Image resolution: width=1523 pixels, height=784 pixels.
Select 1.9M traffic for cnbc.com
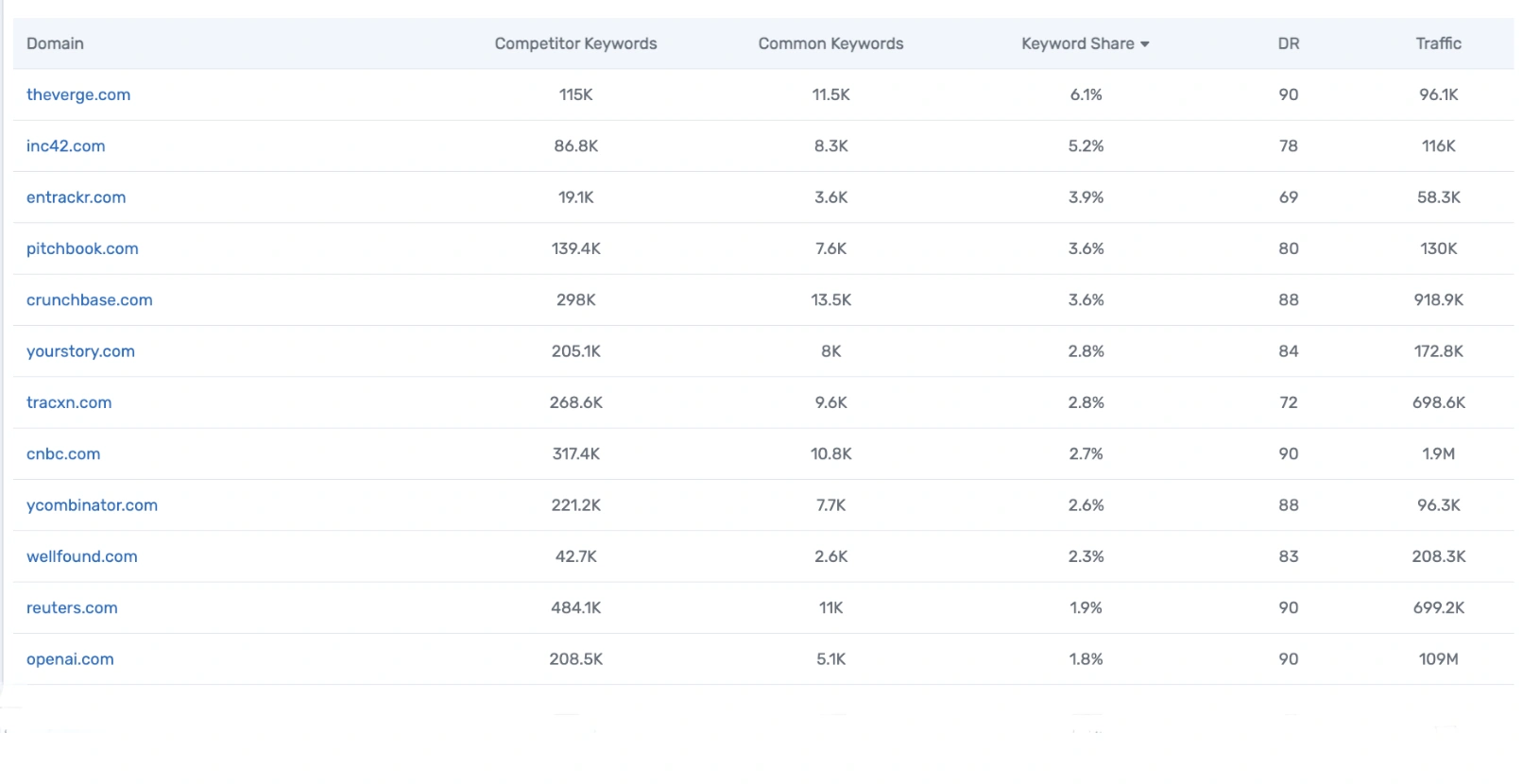(1438, 453)
